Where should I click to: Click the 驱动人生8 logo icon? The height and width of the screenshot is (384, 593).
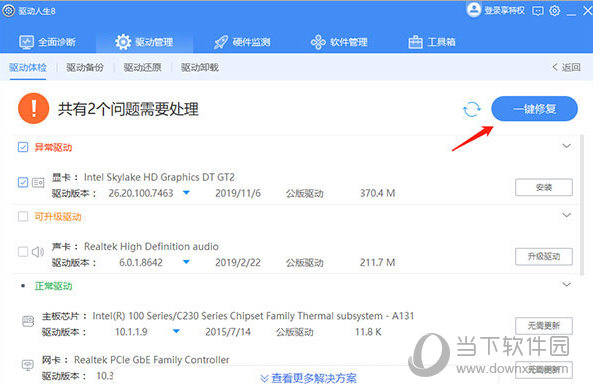[8, 11]
